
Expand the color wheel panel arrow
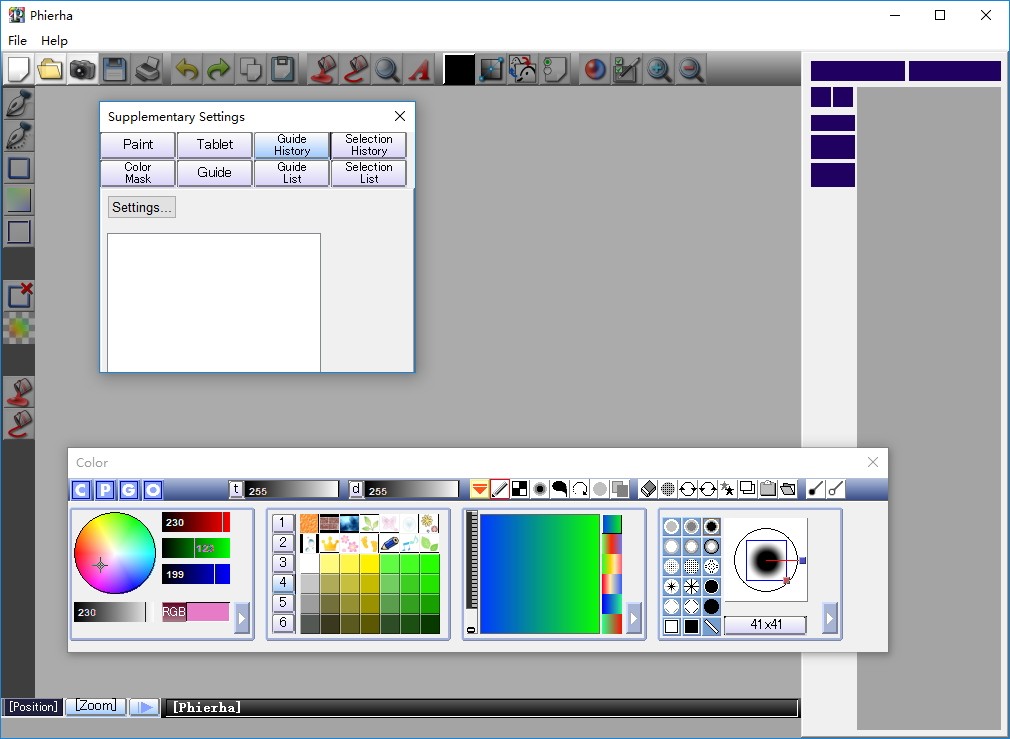click(242, 619)
